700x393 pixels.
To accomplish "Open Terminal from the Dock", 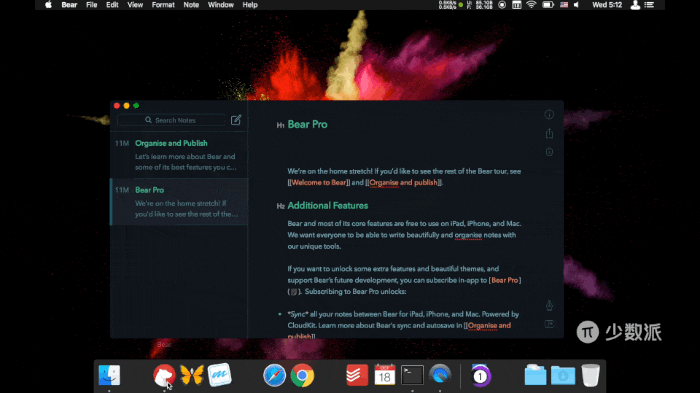I will [x=412, y=375].
